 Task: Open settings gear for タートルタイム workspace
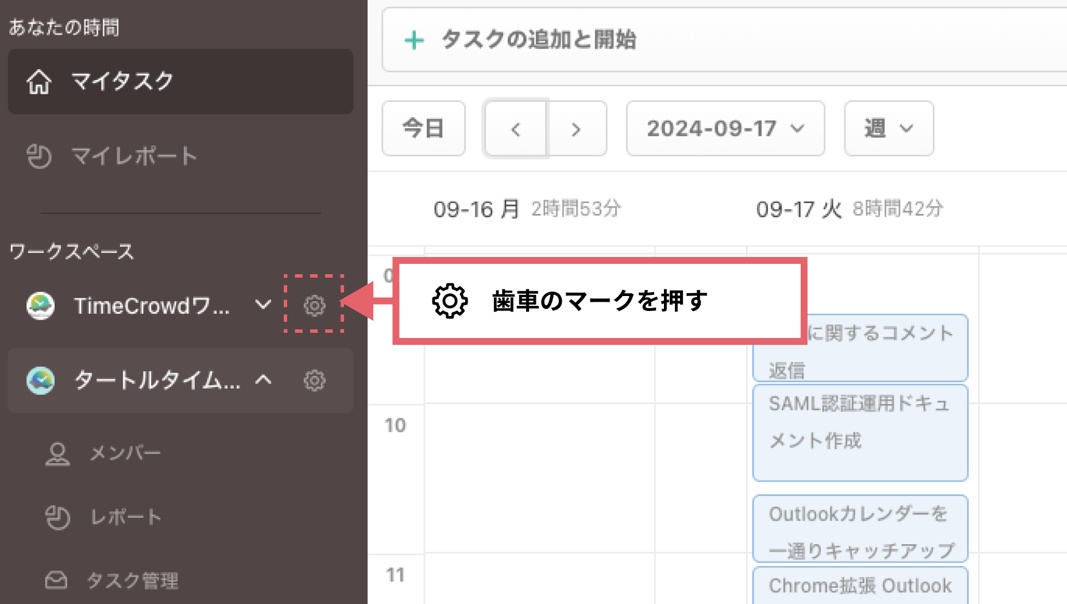(x=314, y=381)
